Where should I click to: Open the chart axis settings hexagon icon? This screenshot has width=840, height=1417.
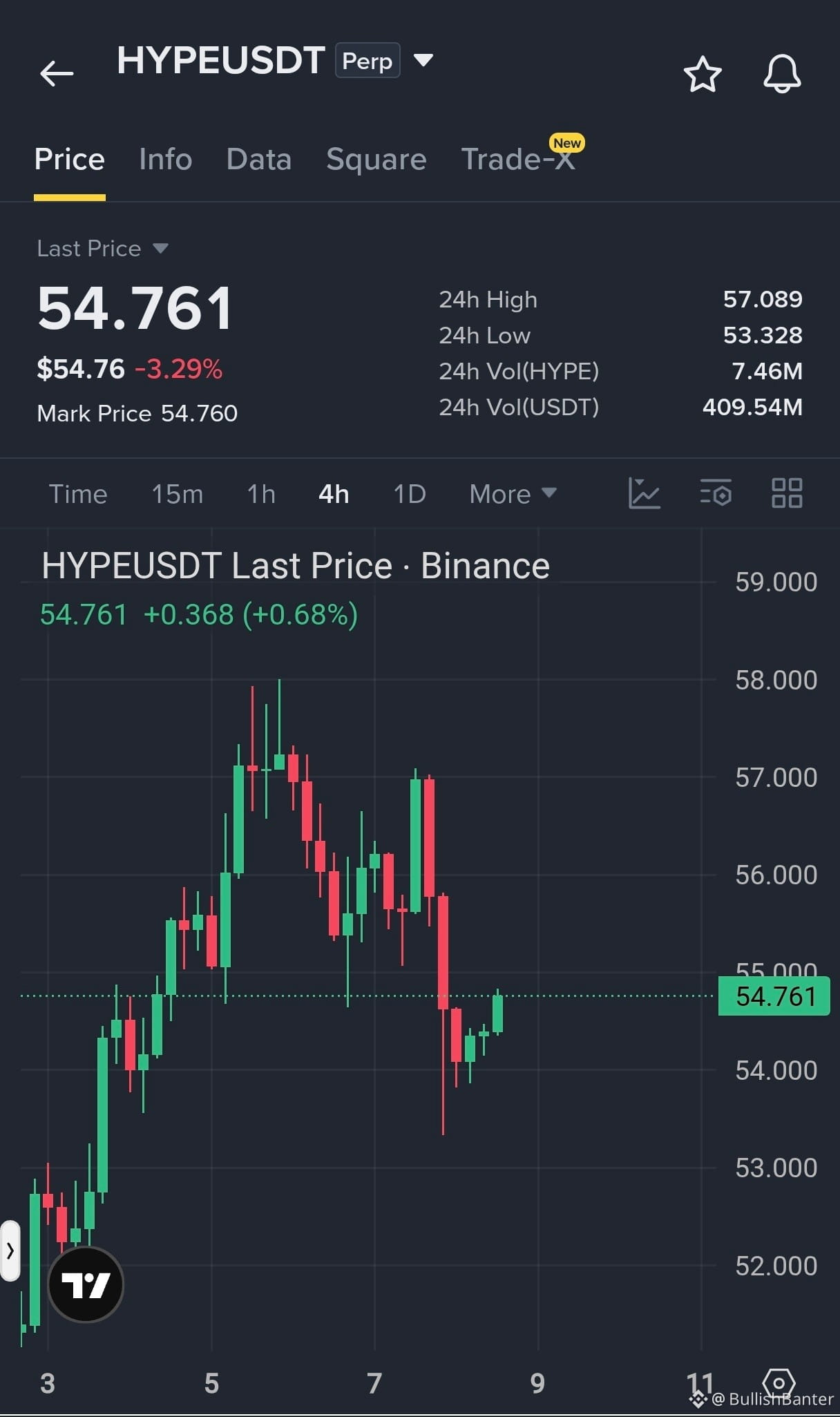pos(779,1384)
